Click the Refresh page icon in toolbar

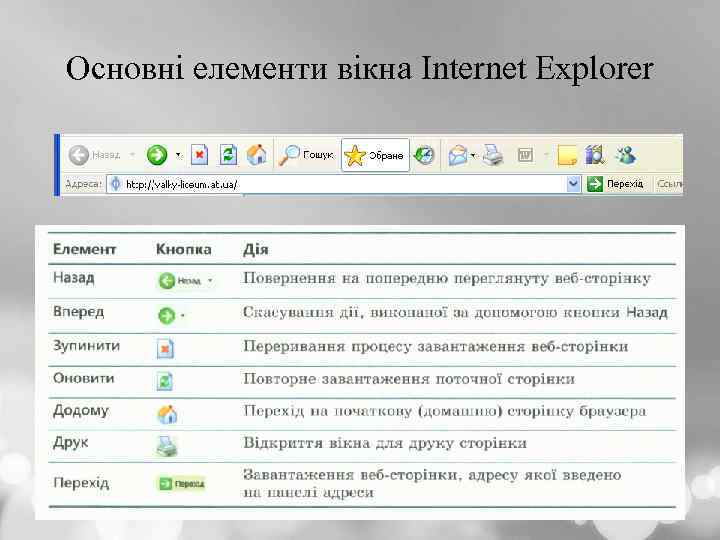click(x=228, y=155)
